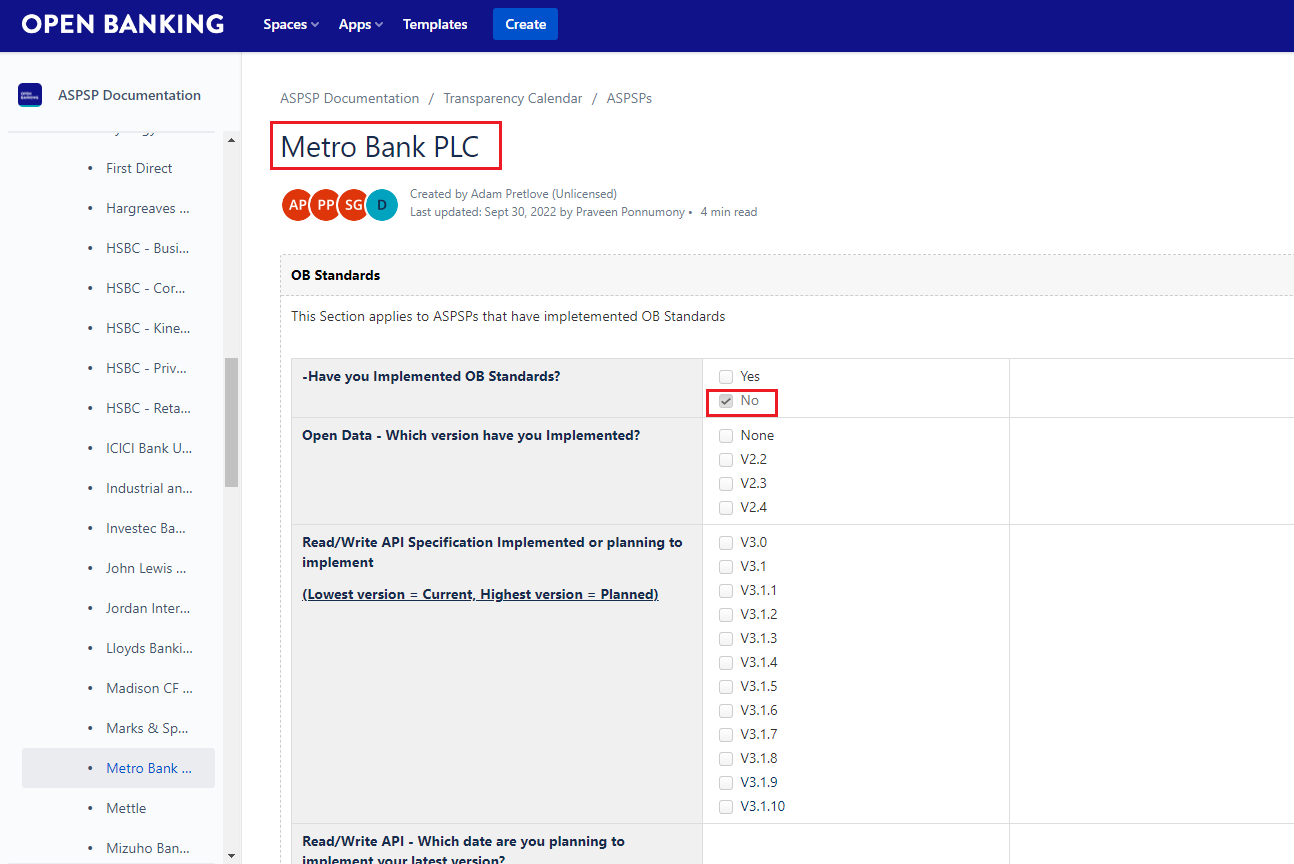Open the Jordan Inter... sidebar page
The height and width of the screenshot is (864, 1294).
tap(148, 608)
